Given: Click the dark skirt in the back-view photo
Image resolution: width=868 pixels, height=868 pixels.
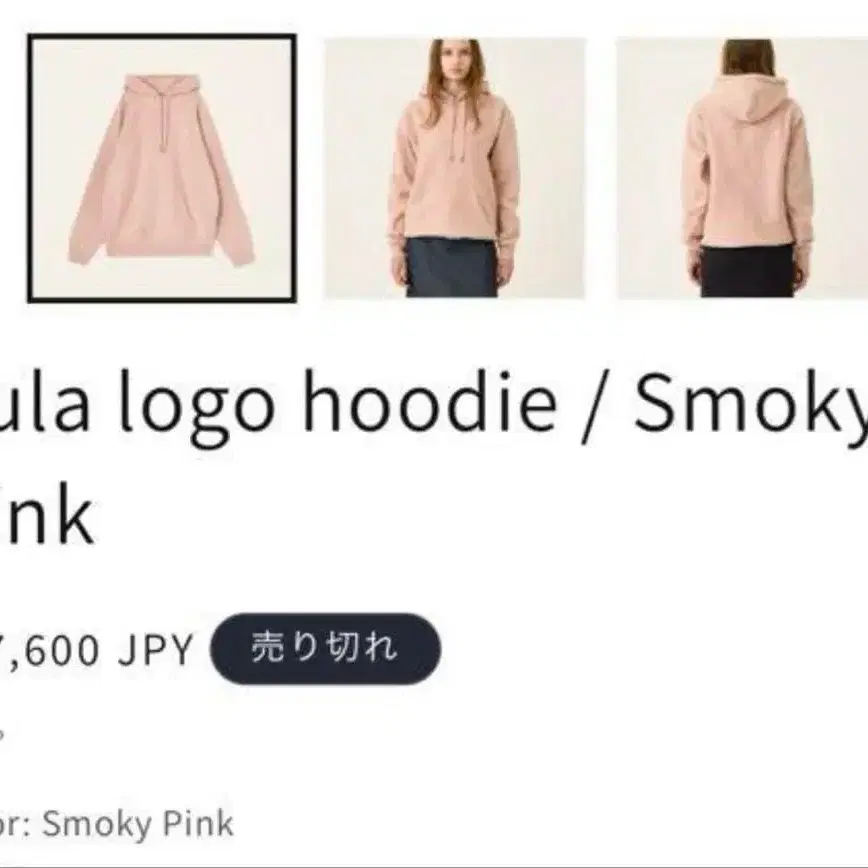Looking at the screenshot, I should click(747, 271).
